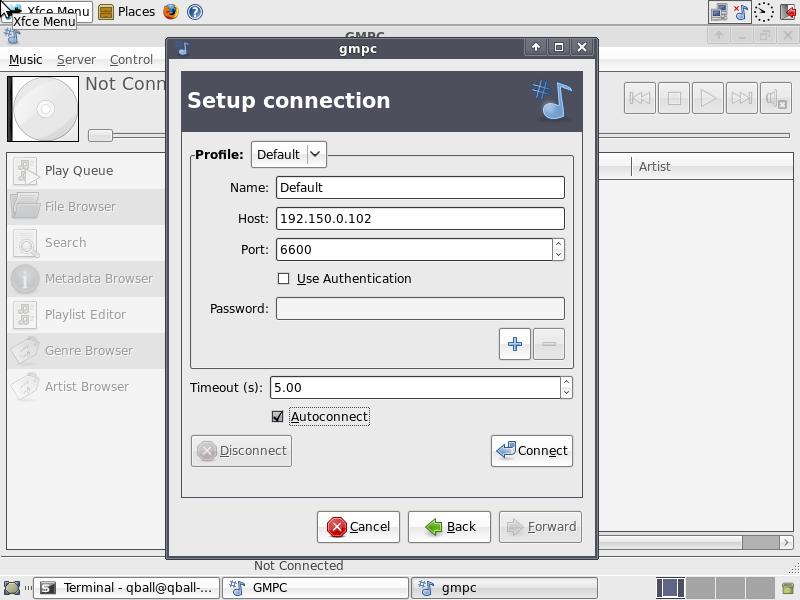Switch to gmpc dialog taskbar item
Viewport: 800px width, 600px height.
coord(505,588)
